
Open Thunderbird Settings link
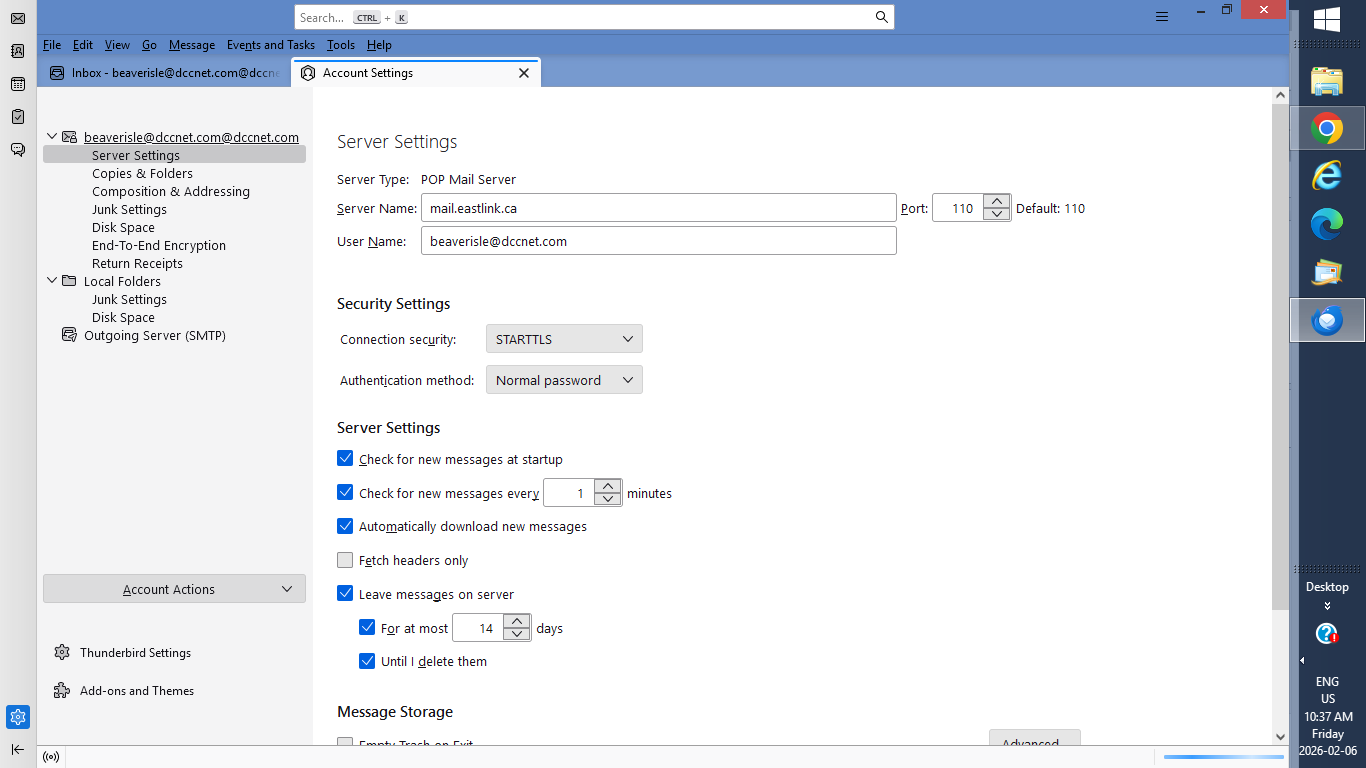point(135,653)
